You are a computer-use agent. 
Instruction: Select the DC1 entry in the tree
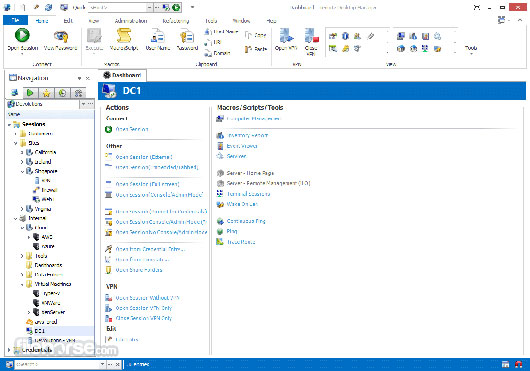coord(40,331)
